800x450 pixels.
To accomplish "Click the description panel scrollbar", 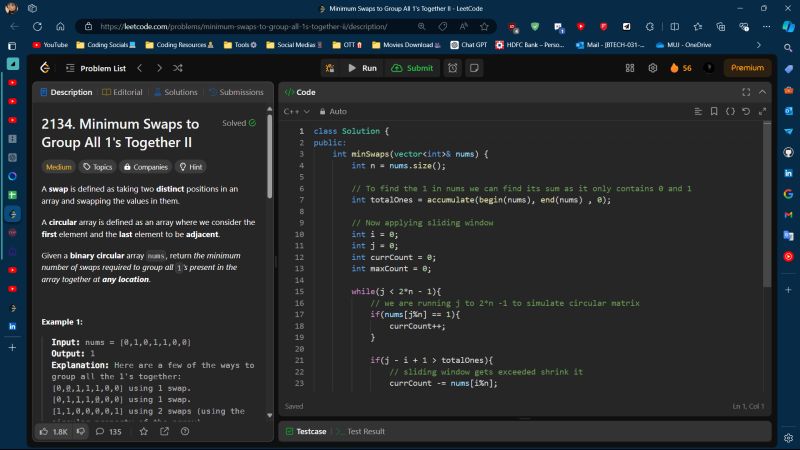I will (x=269, y=156).
